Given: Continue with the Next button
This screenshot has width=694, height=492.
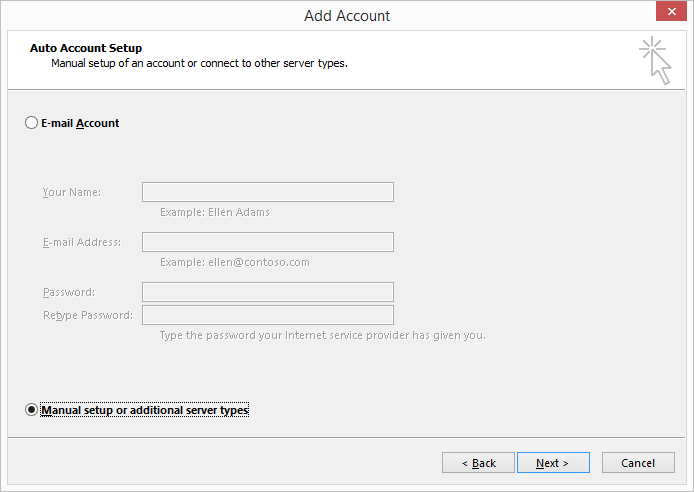Looking at the screenshot, I should 553,463.
